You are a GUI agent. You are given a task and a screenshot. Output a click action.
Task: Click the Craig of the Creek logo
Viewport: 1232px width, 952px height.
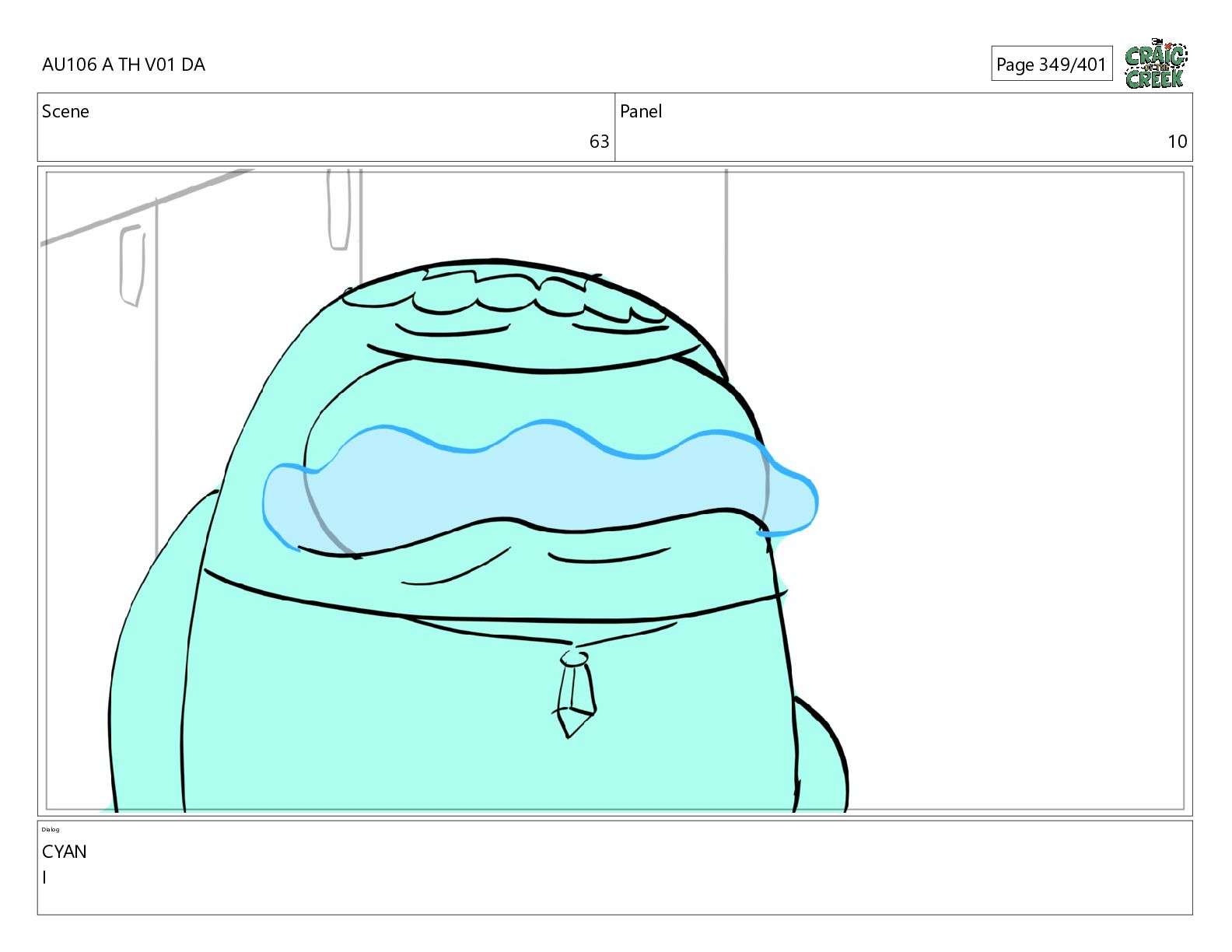coord(1156,63)
